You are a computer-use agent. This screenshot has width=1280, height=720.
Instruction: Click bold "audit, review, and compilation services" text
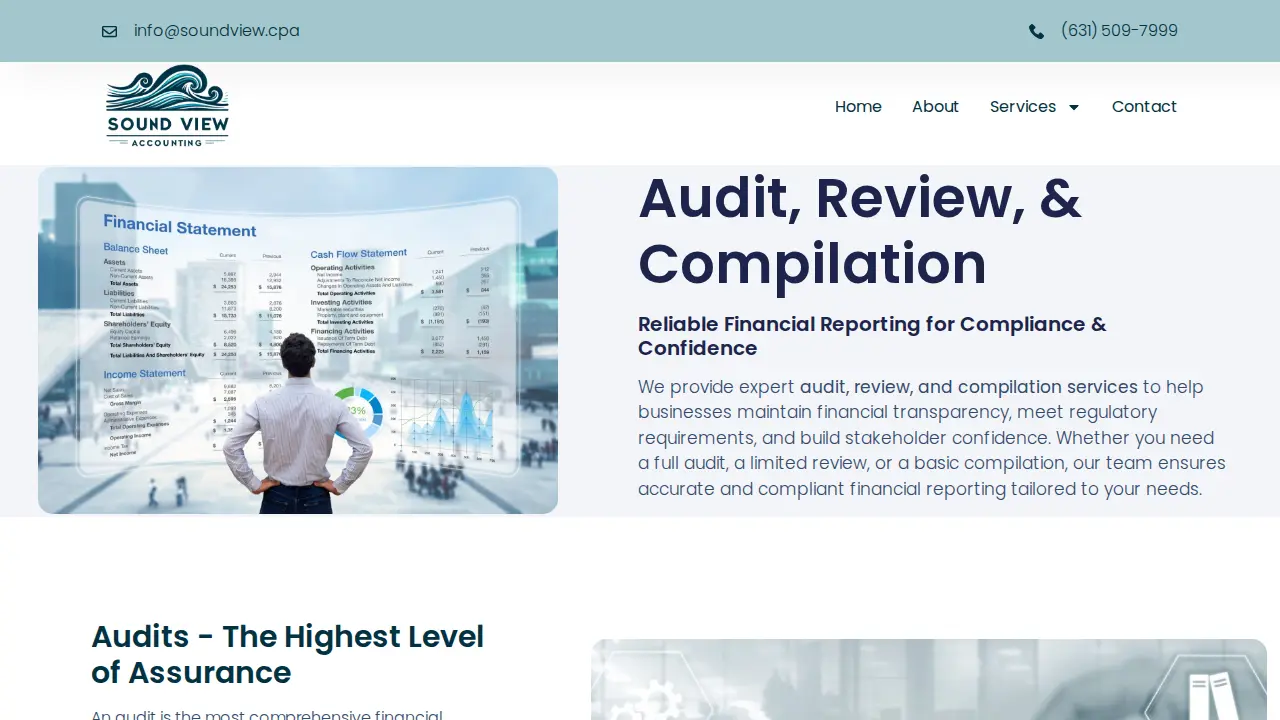click(969, 387)
